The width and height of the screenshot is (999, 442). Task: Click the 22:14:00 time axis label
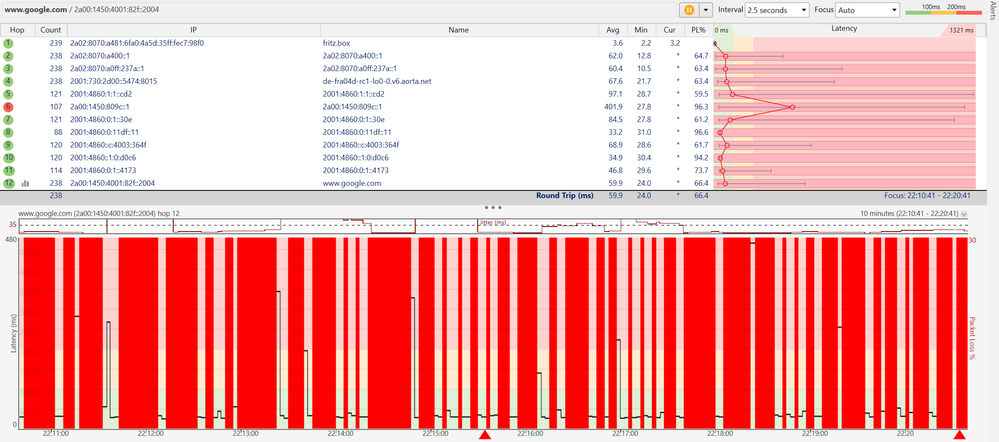click(341, 433)
